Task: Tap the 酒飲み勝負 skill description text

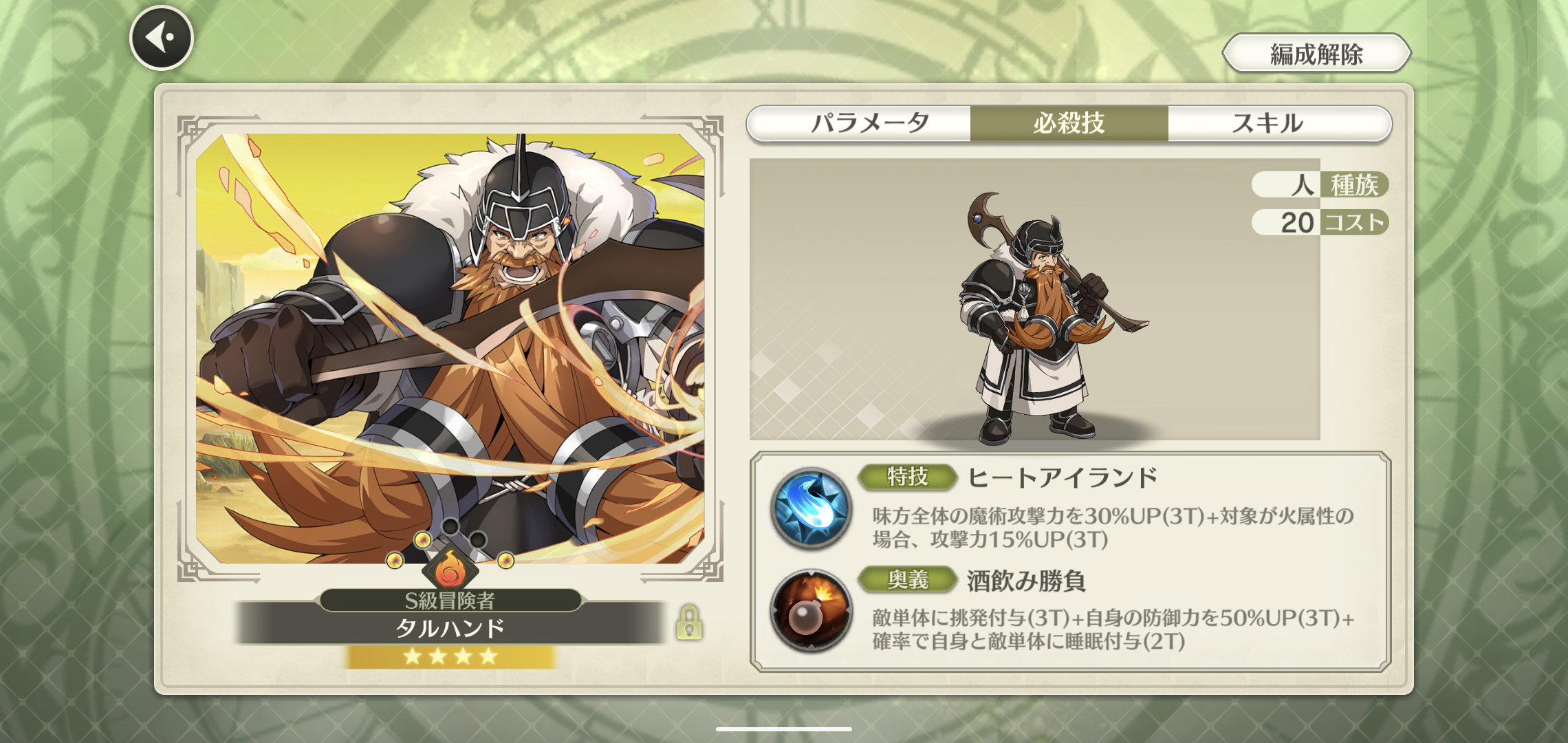Action: coord(1113,629)
